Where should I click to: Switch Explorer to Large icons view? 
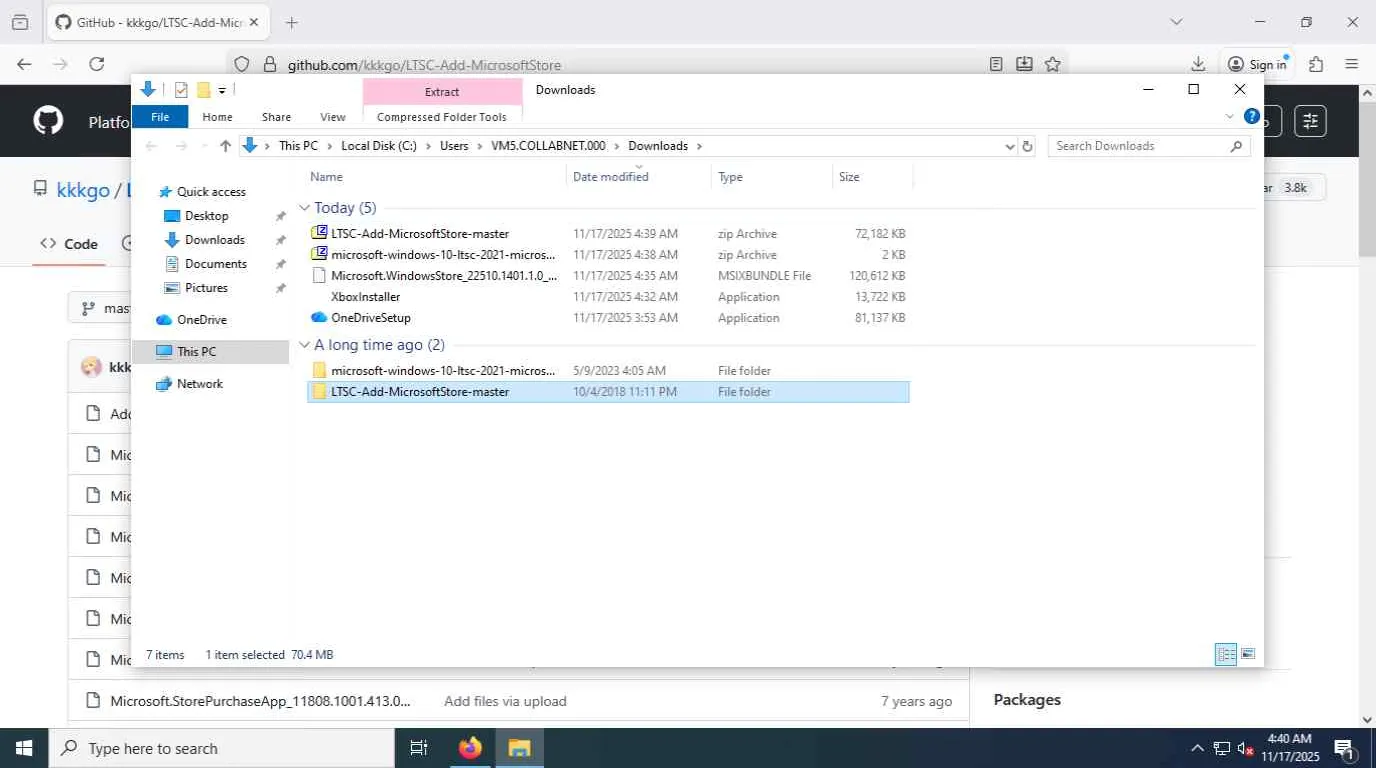pos(1248,655)
